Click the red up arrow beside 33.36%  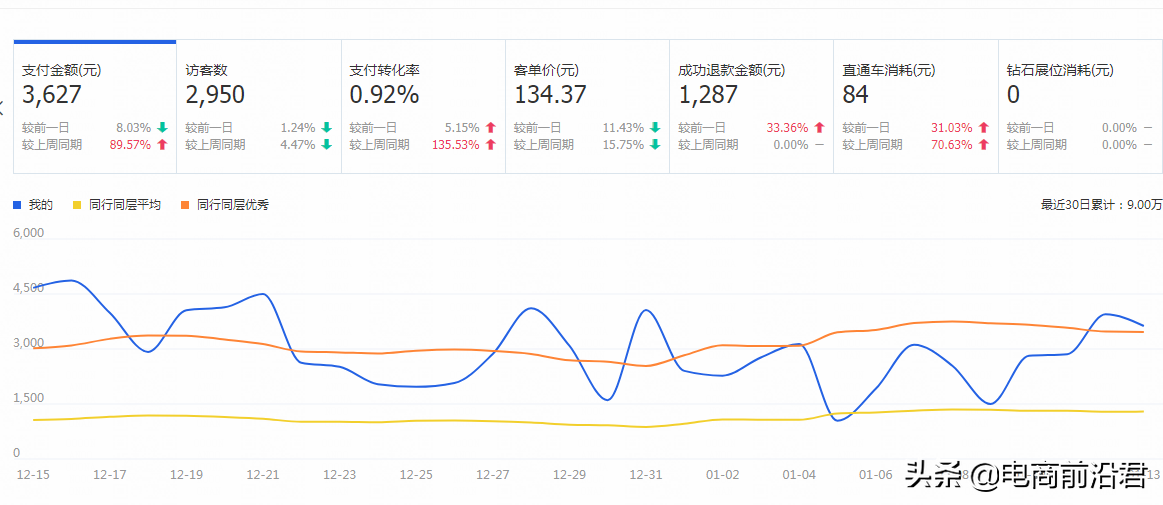[820, 128]
